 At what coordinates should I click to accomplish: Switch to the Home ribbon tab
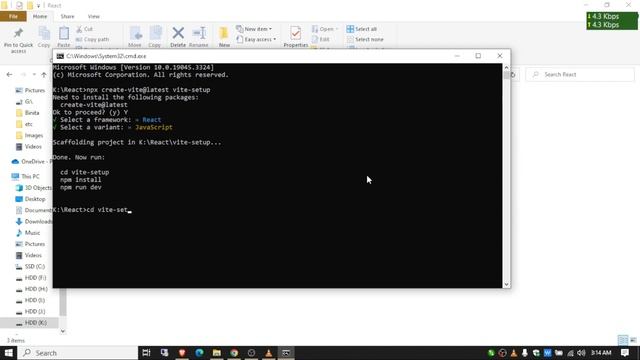point(40,16)
